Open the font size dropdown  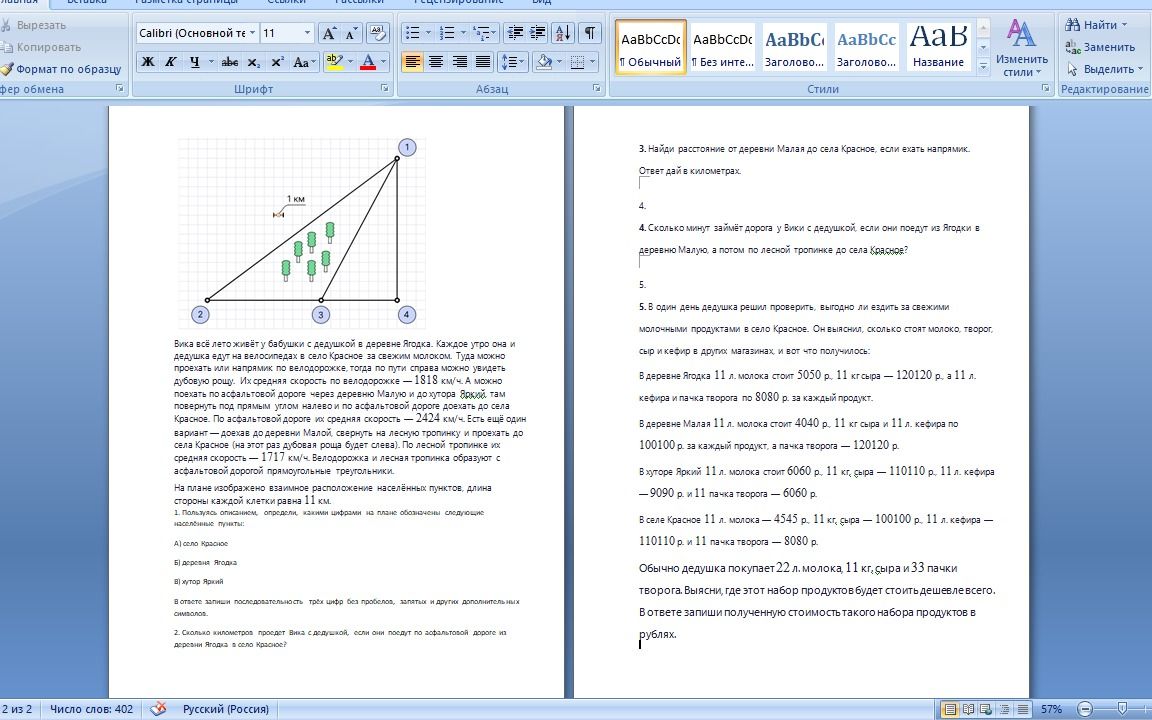click(x=307, y=33)
